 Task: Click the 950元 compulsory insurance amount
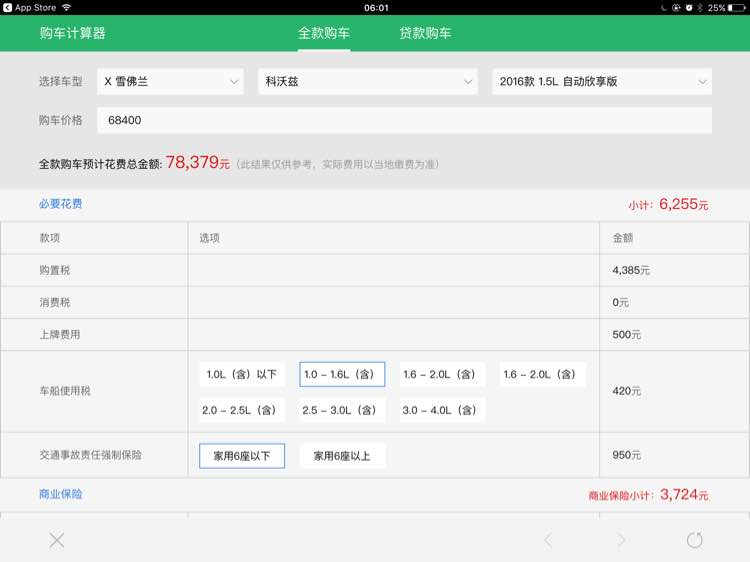tap(627, 455)
